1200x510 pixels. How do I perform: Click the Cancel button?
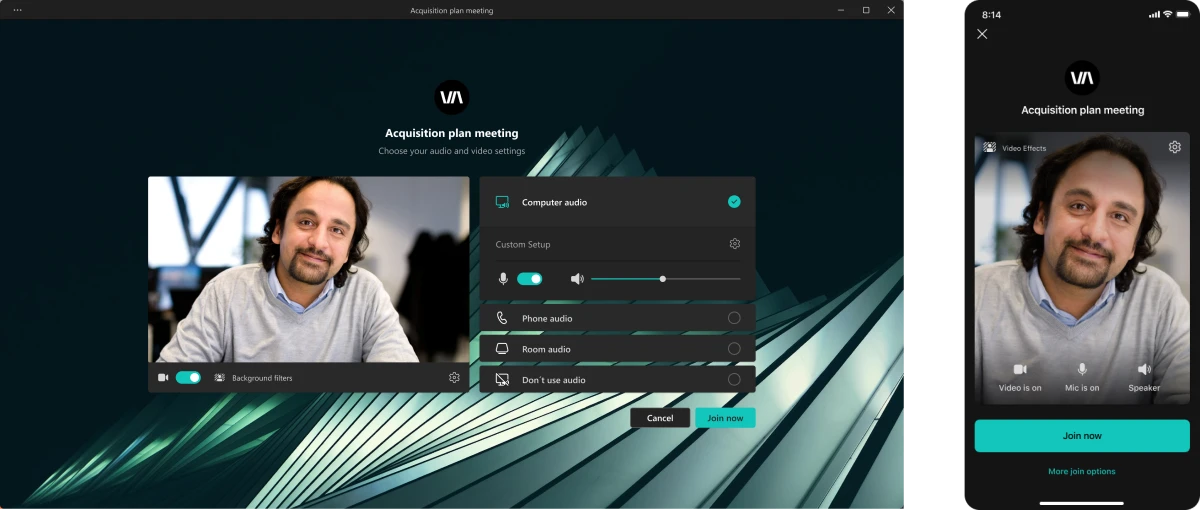coord(660,418)
